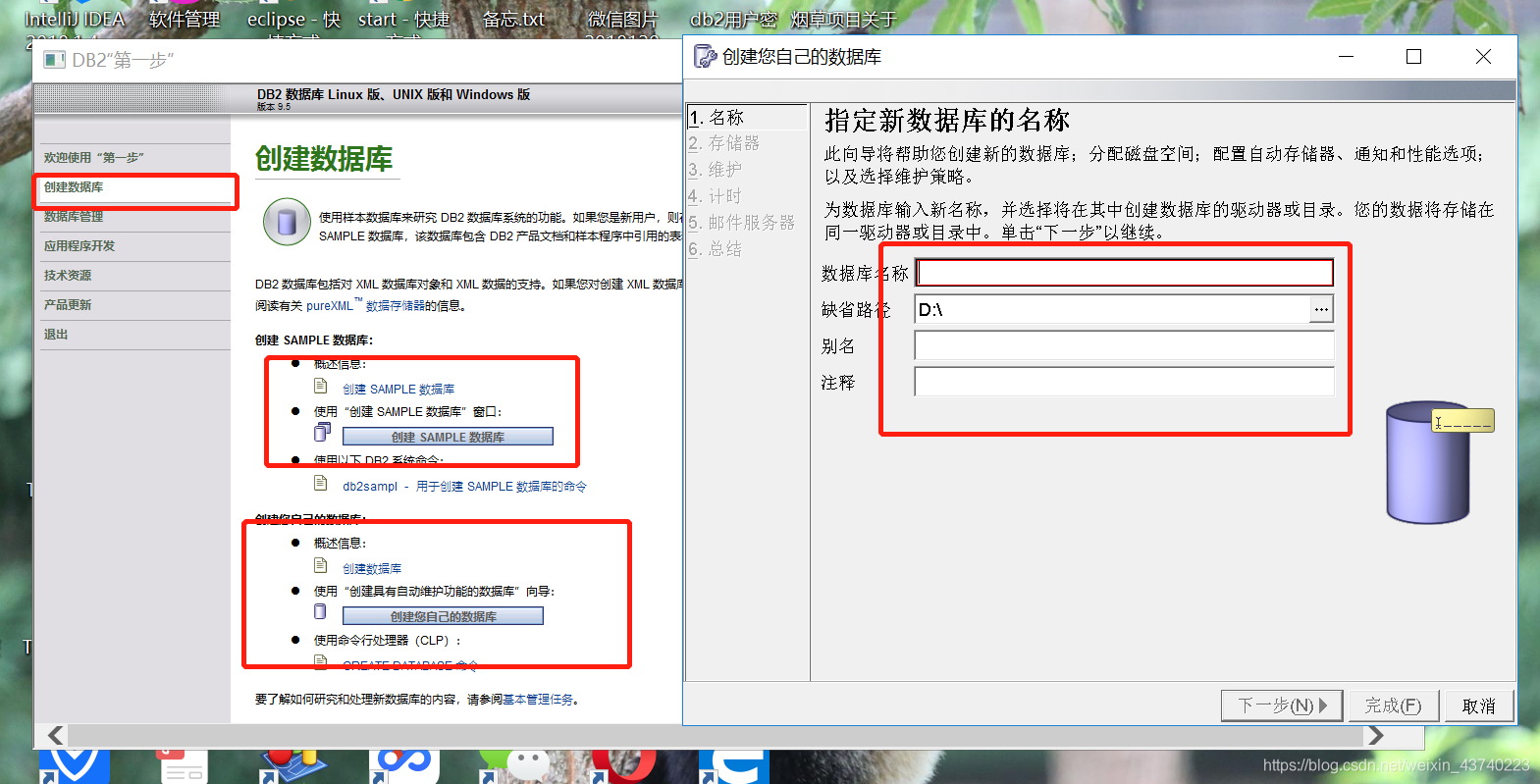Open 软件管理 desktop shortcut
This screenshot has width=1540, height=784.
click(185, 20)
